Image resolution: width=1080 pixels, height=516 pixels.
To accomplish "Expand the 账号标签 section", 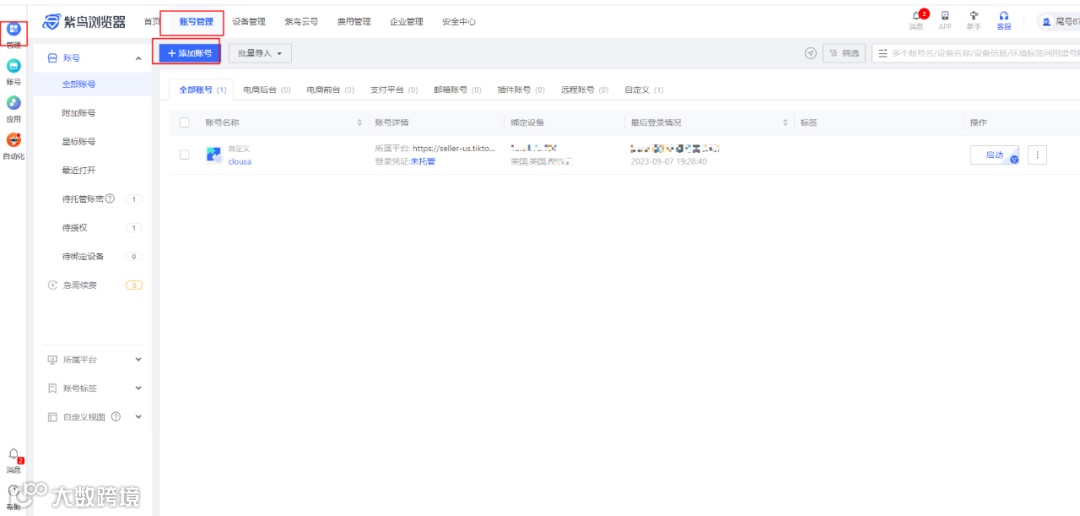I will [138, 389].
